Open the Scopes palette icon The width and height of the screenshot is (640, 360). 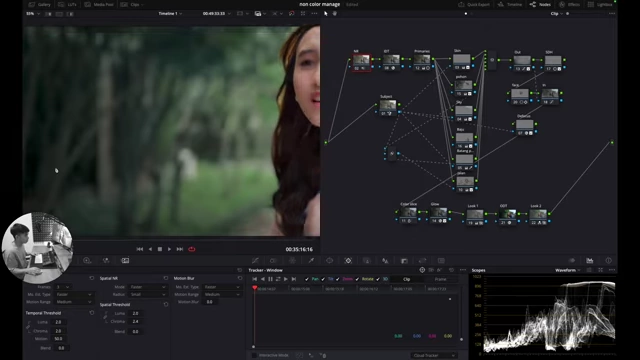(590, 260)
